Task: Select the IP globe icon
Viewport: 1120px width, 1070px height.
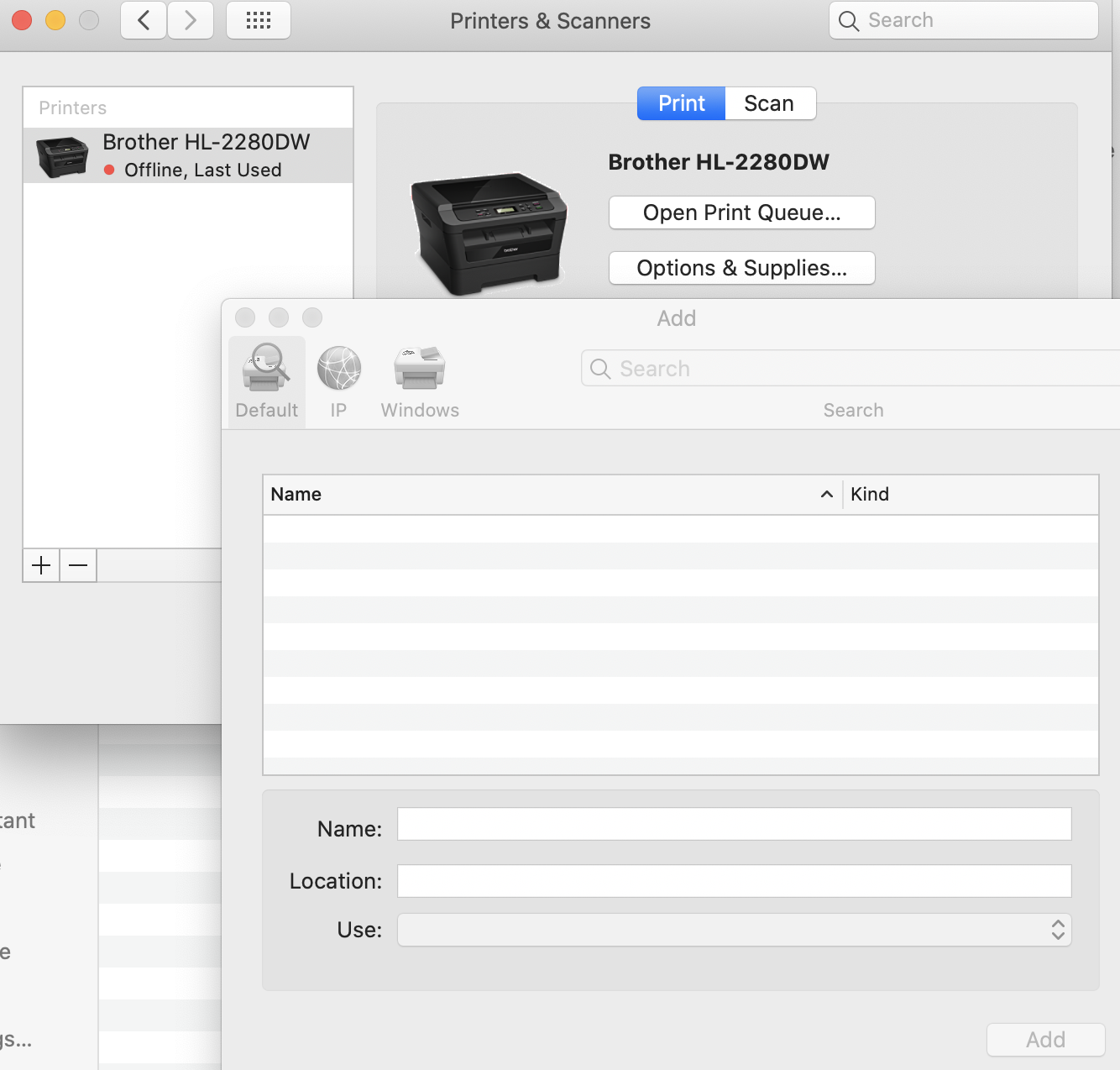Action: point(338,370)
